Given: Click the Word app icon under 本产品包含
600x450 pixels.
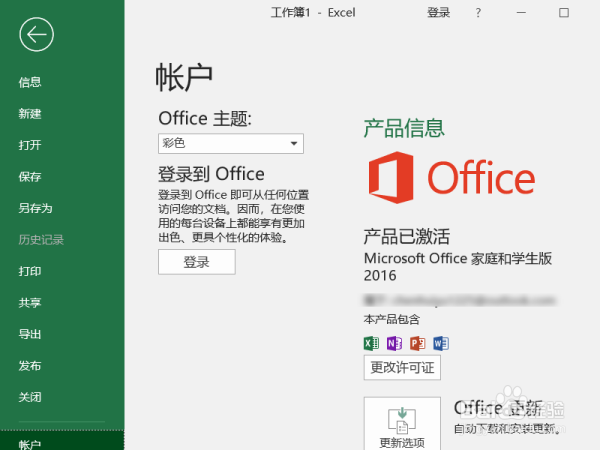Looking at the screenshot, I should [x=441, y=343].
